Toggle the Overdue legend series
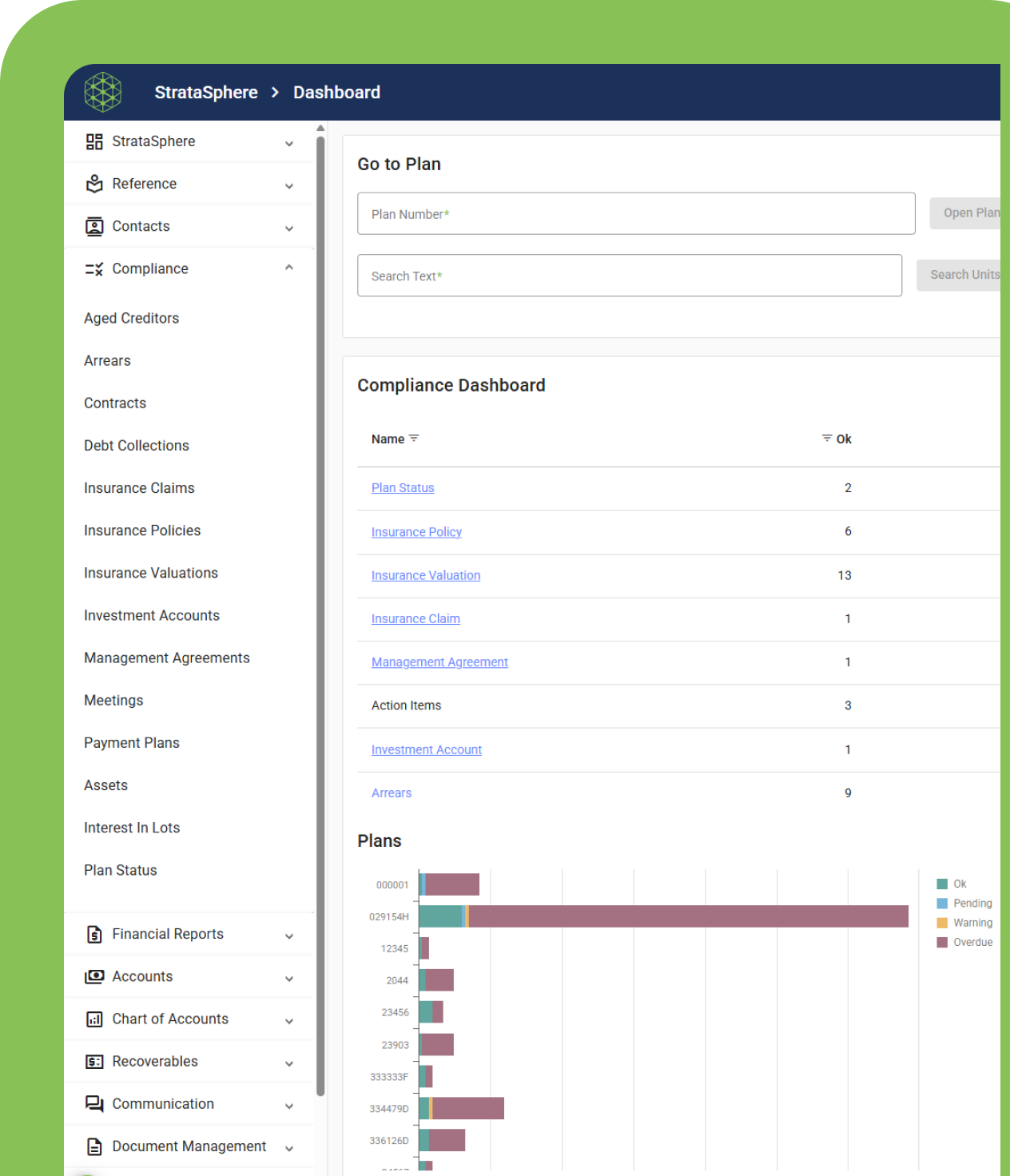Screen dimensions: 1010x1176 click(x=965, y=942)
